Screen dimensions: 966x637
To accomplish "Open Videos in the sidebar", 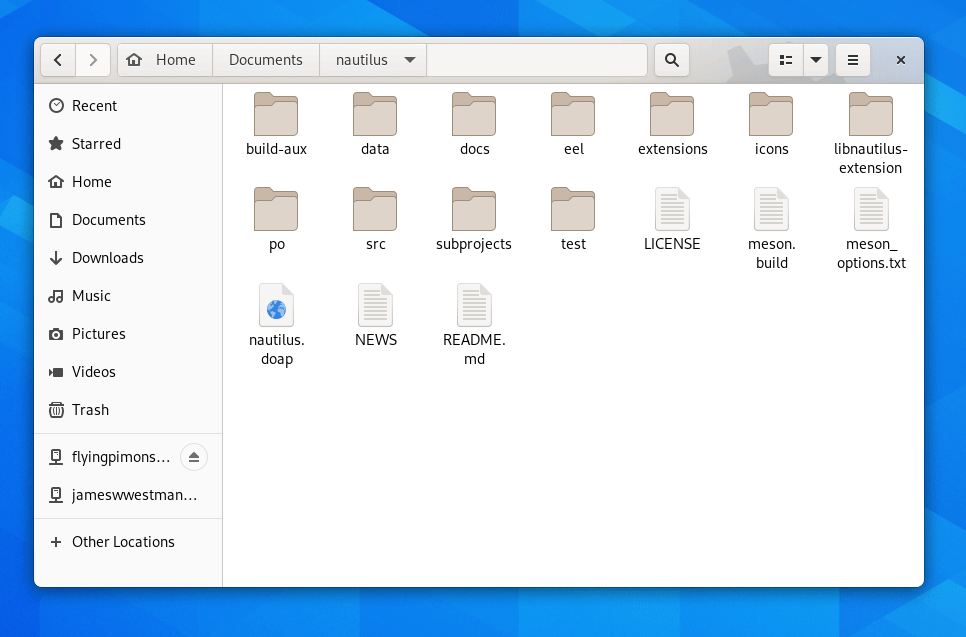I will (128, 372).
